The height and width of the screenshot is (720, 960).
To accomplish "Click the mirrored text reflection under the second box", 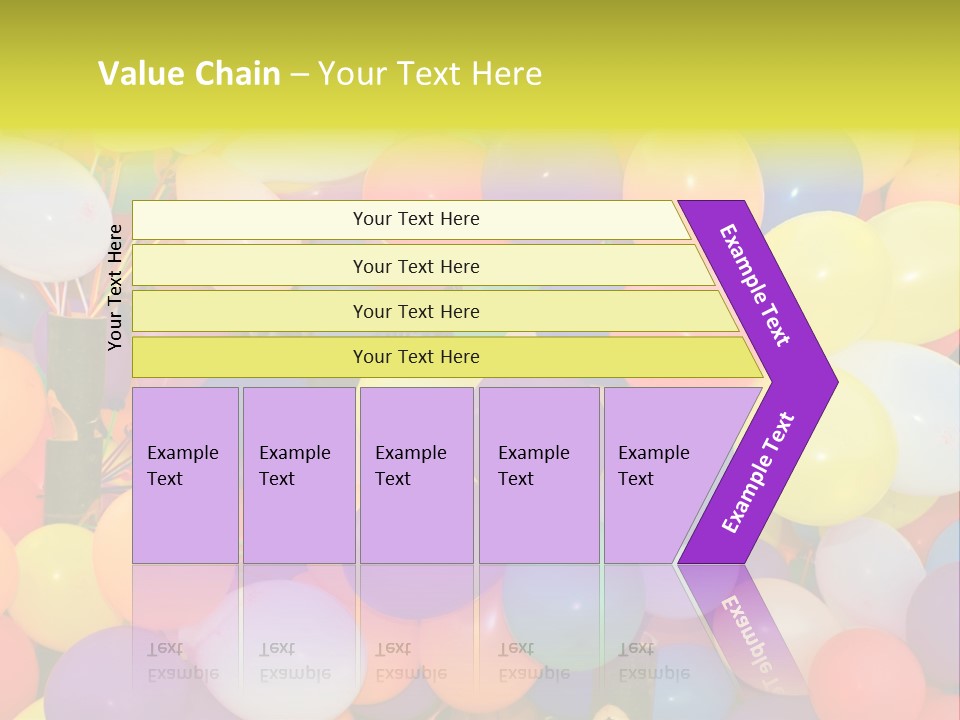I will (x=294, y=660).
